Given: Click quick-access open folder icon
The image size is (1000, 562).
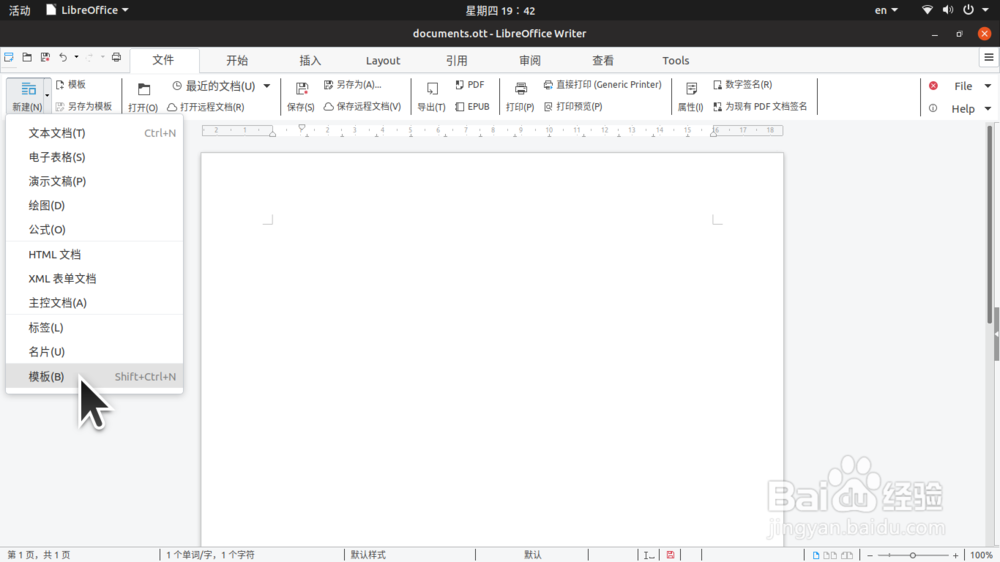Looking at the screenshot, I should 27,57.
